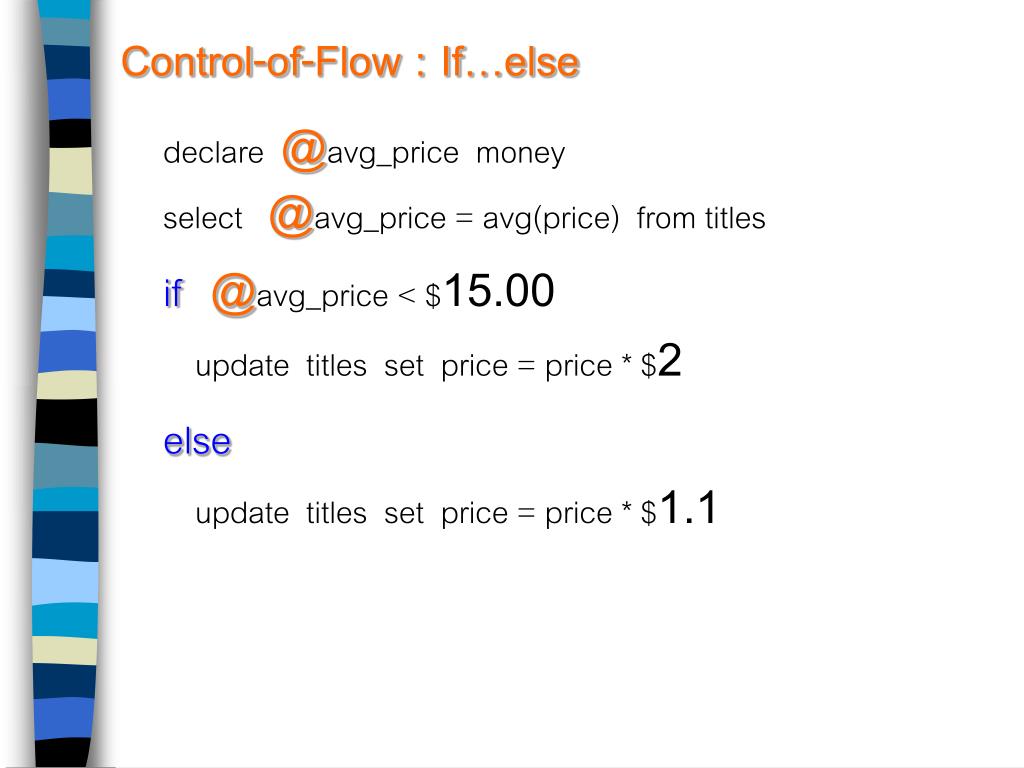Click the large number 2 multiplier
This screenshot has width=1024, height=768.
[x=669, y=360]
